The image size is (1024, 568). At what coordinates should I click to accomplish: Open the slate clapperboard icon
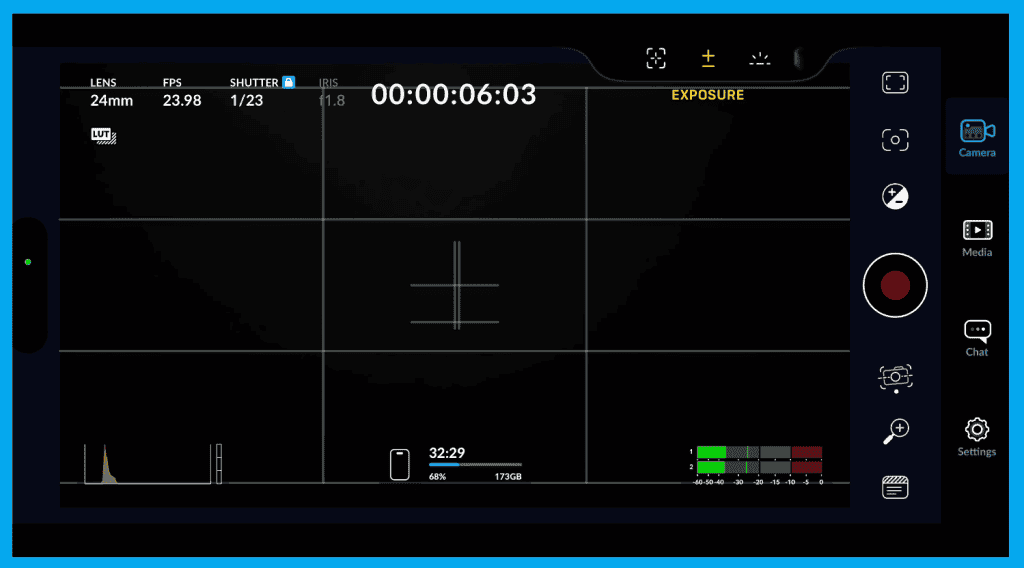(x=895, y=487)
